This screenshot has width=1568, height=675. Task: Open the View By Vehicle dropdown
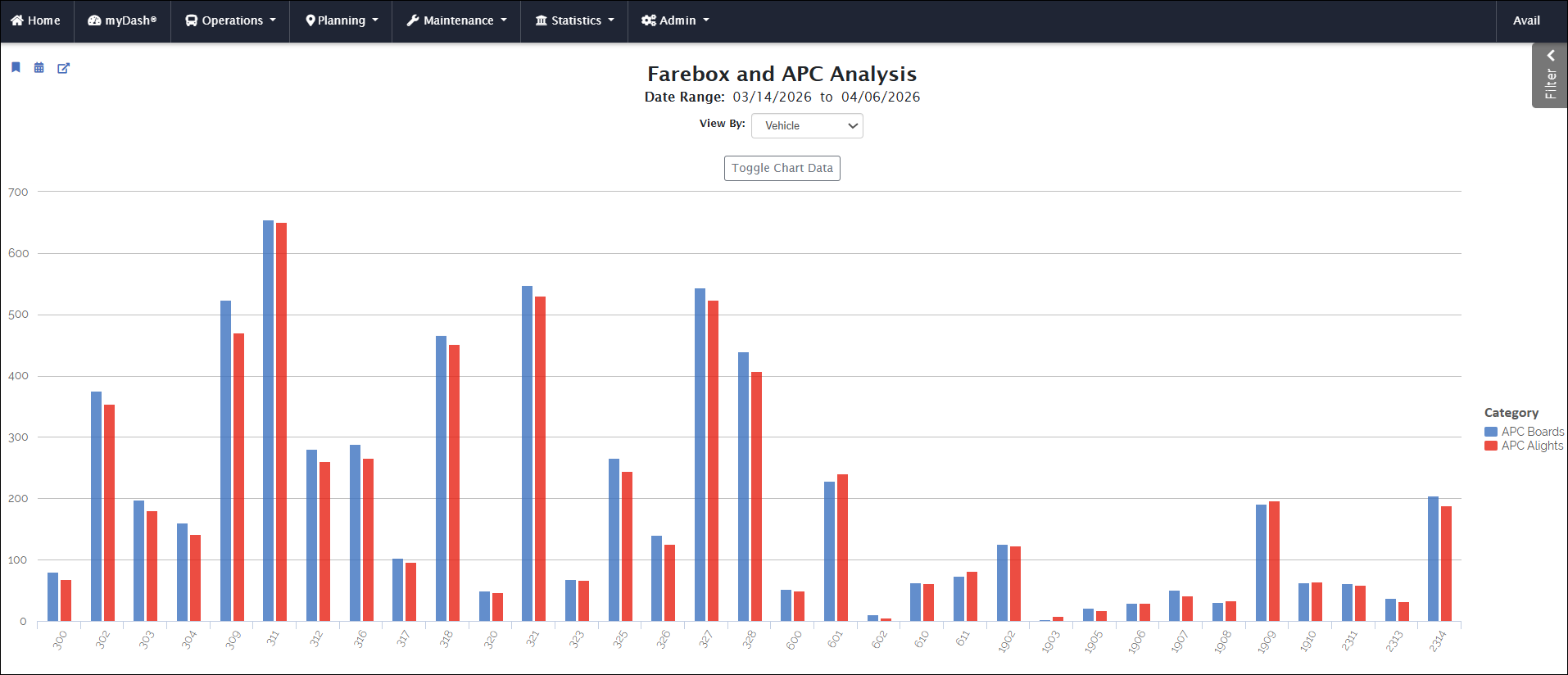(807, 125)
